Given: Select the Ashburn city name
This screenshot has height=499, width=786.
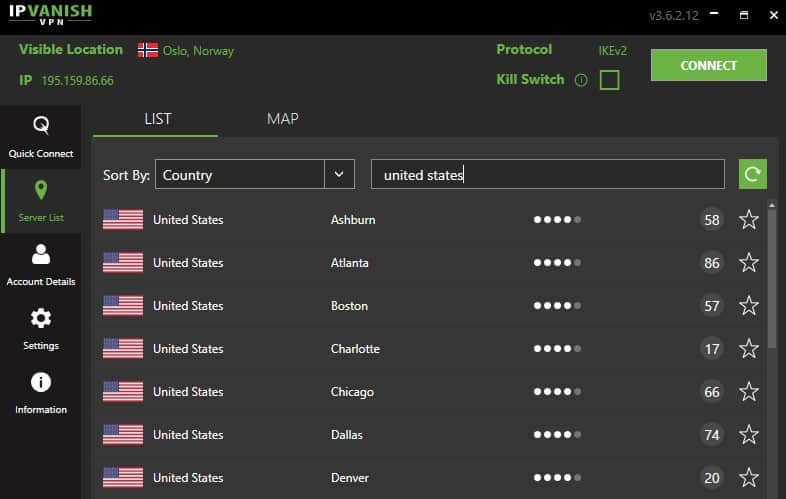Looking at the screenshot, I should click(353, 220).
